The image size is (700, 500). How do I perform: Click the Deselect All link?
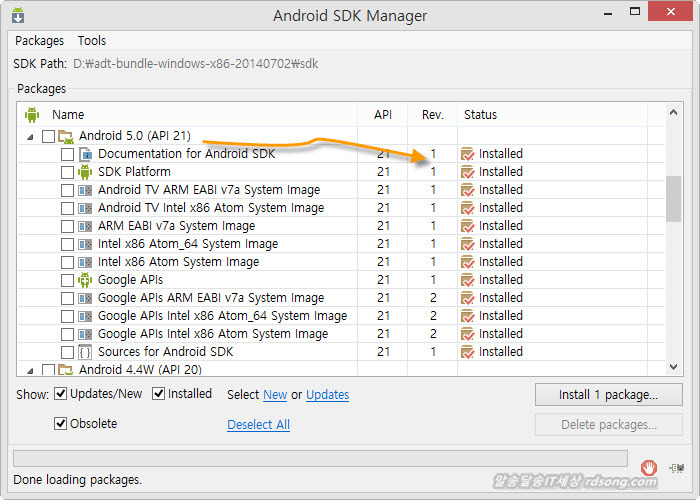[258, 424]
